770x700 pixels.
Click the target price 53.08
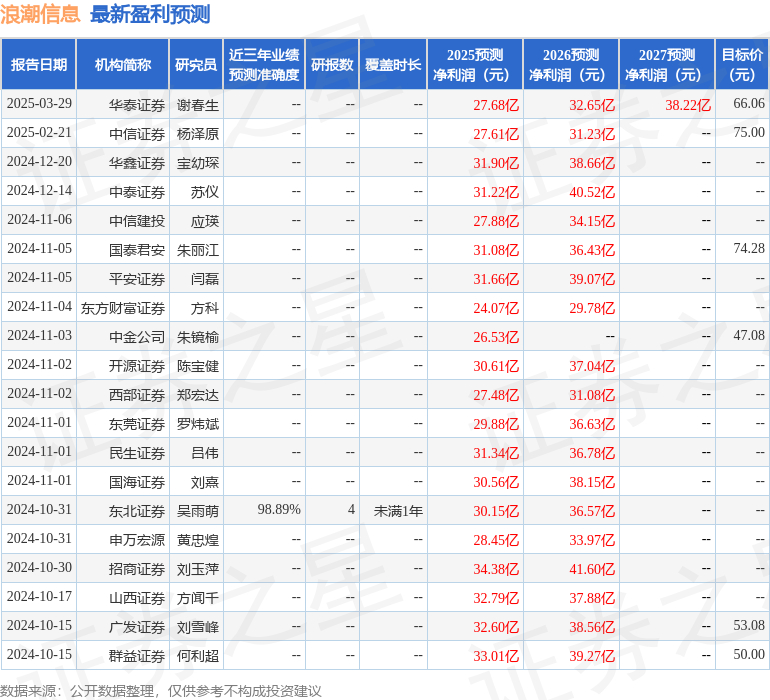[749, 625]
